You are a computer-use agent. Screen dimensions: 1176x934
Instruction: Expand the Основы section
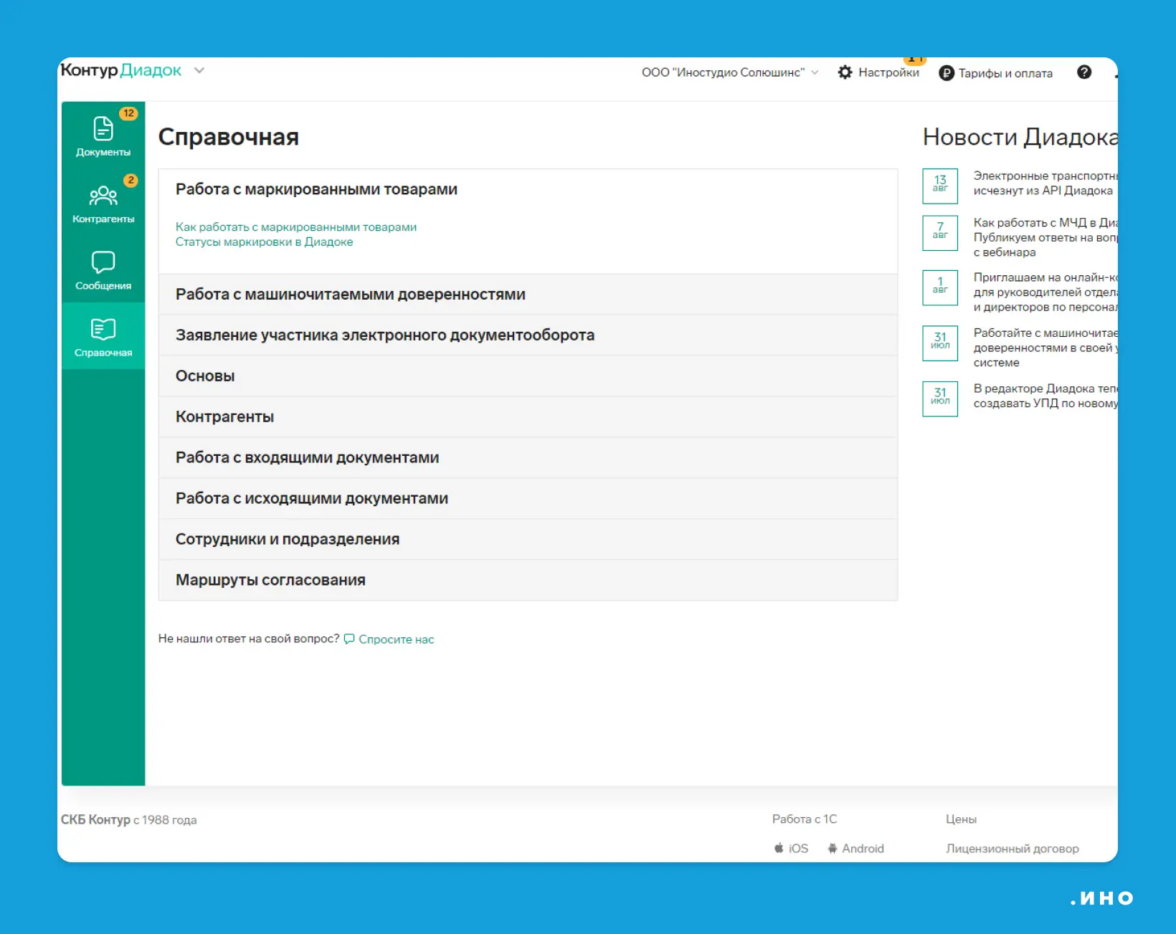tap(528, 376)
